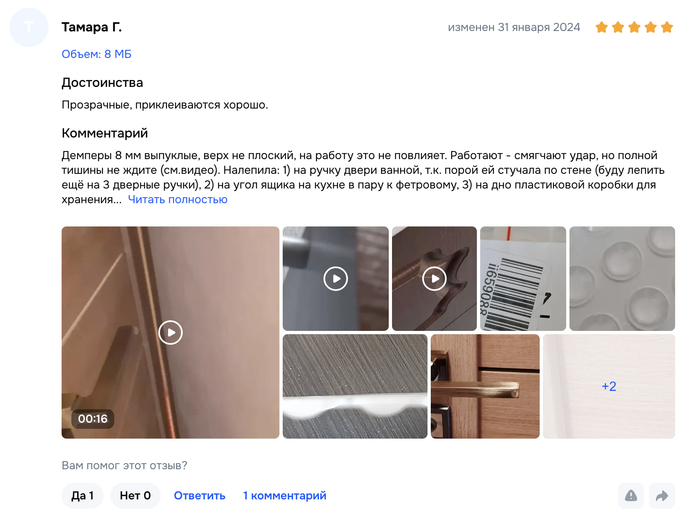Open the transparent bumpers close-up photo

coord(622,278)
